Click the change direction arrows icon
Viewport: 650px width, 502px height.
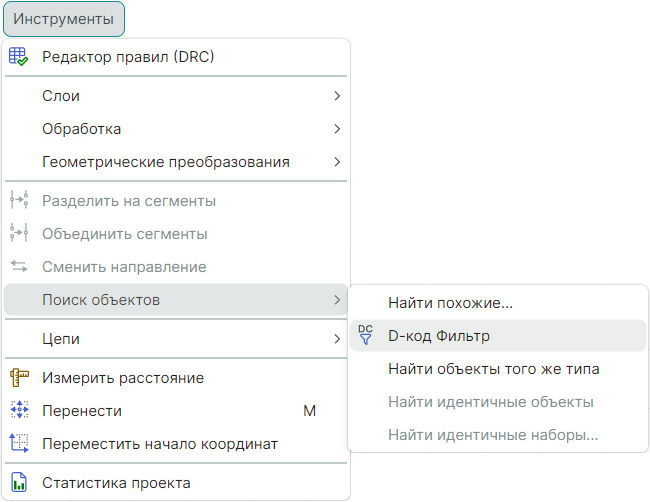(19, 267)
